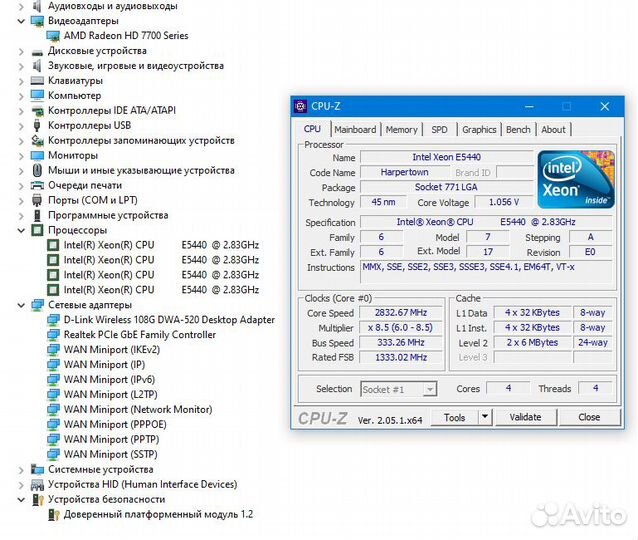Click the Package value Socket 771 LGA
638x540 pixels.
pyautogui.click(x=446, y=187)
